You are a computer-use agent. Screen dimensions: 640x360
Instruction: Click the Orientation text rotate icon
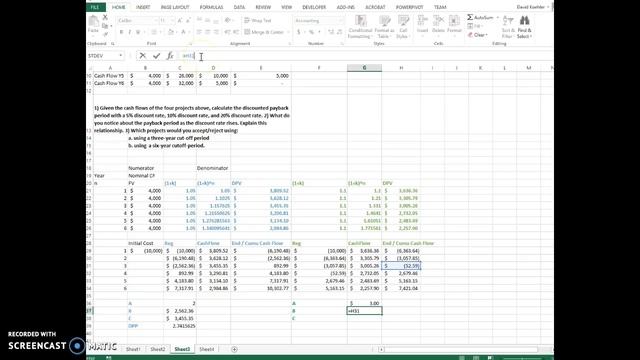(228, 20)
